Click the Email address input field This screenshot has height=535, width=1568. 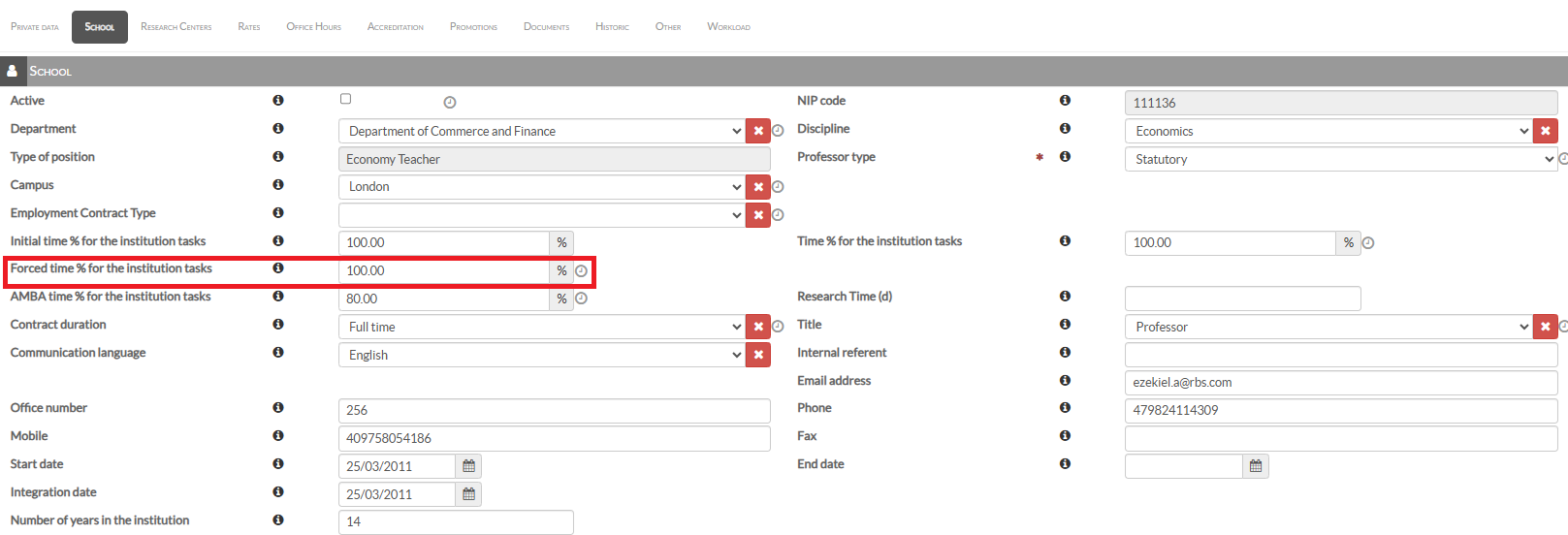pos(1340,383)
